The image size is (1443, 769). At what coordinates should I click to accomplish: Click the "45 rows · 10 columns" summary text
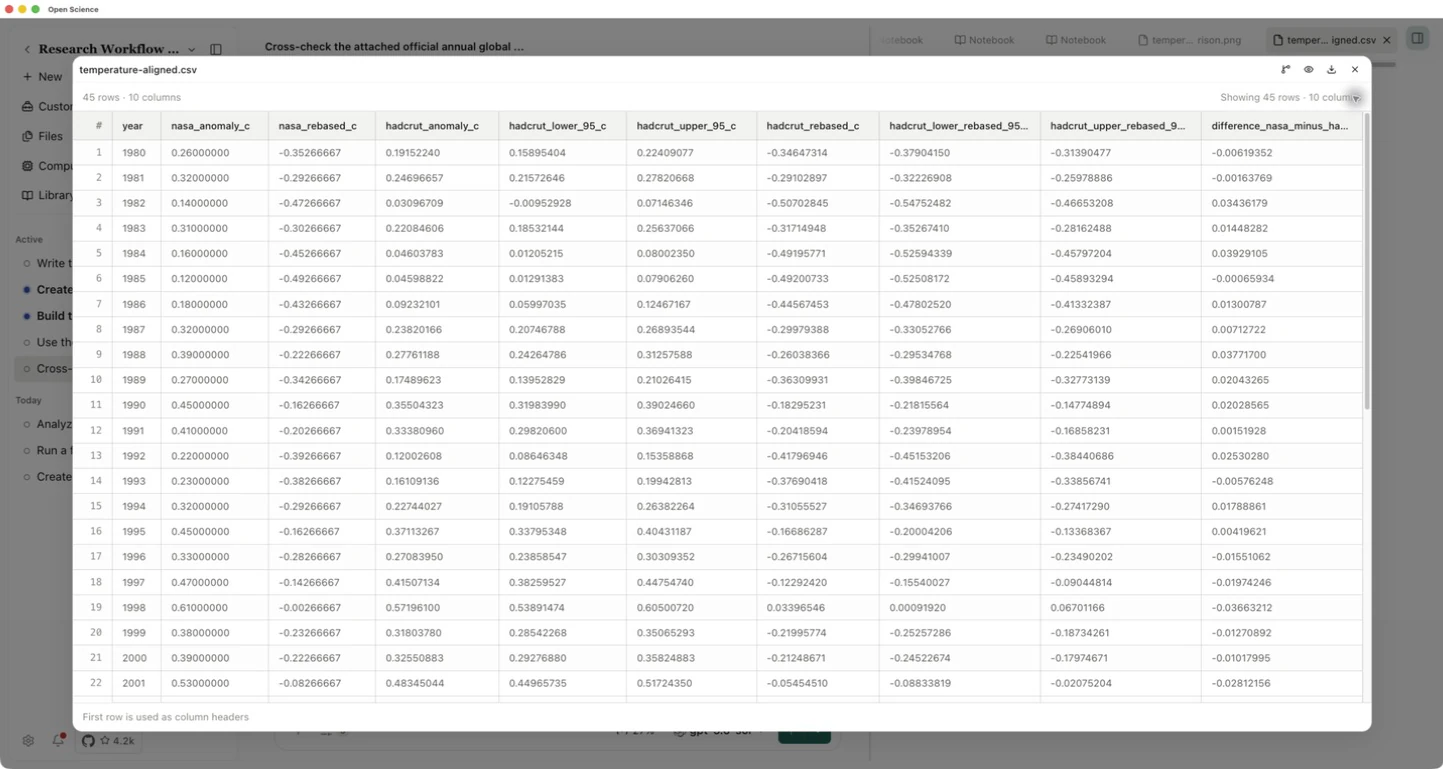132,98
